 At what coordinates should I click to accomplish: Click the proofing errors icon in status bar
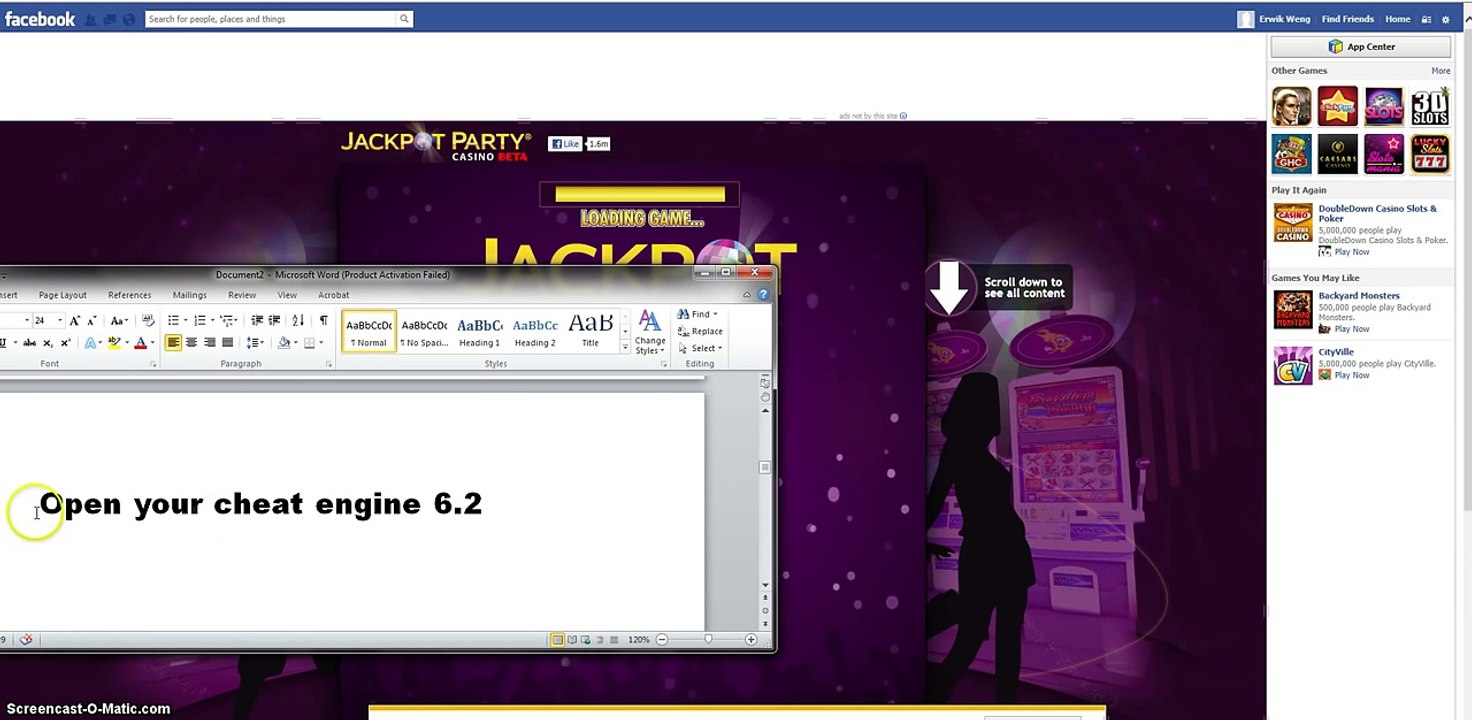pos(26,640)
